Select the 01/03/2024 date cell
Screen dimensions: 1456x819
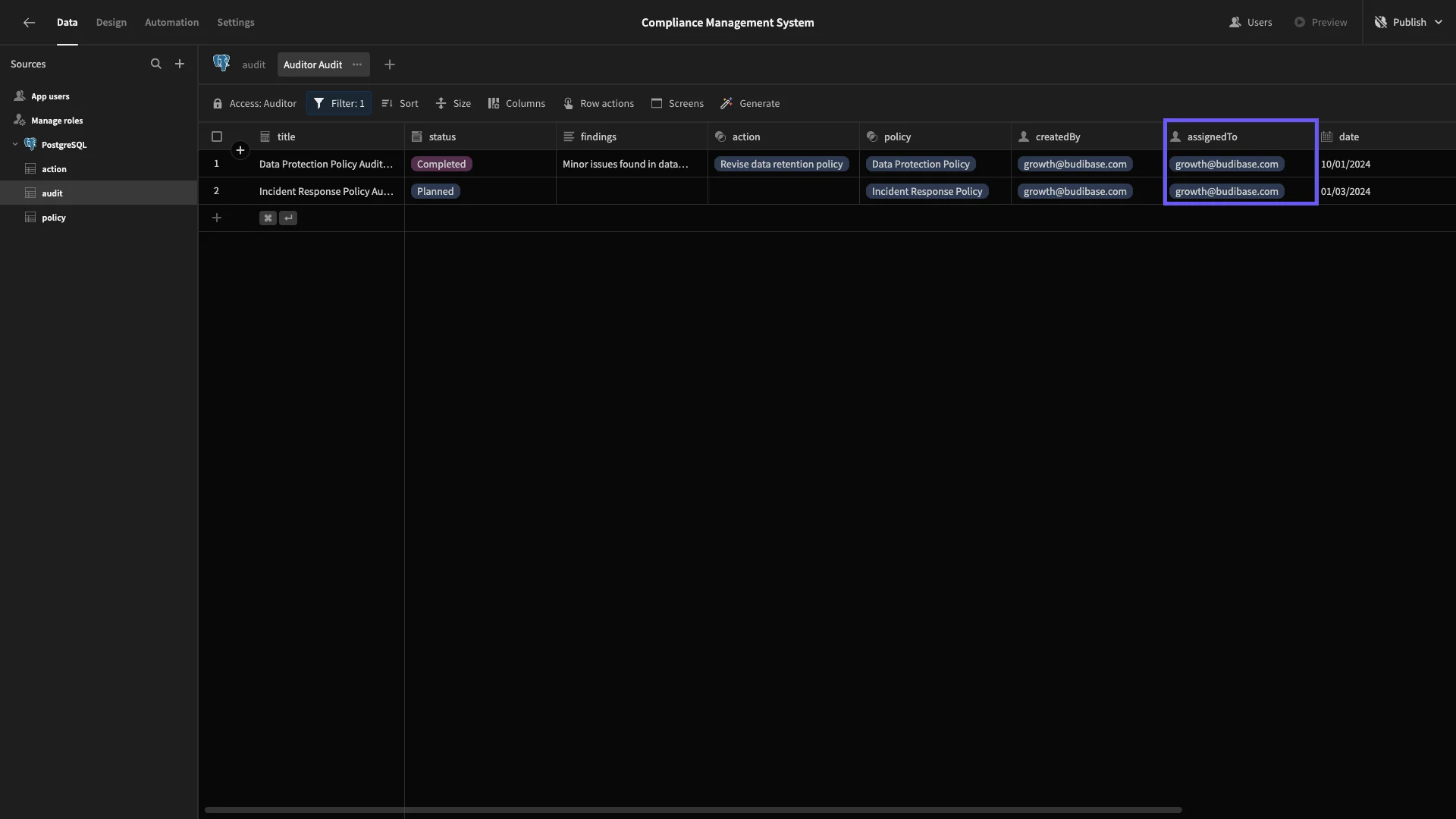click(1385, 192)
